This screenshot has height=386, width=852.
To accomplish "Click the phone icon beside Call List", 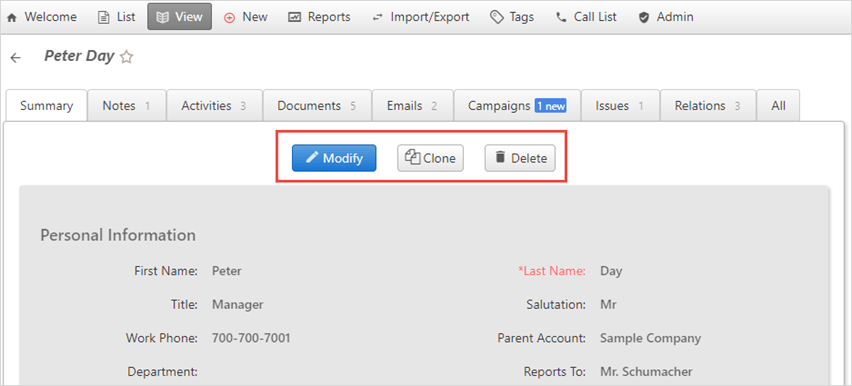I will click(561, 17).
